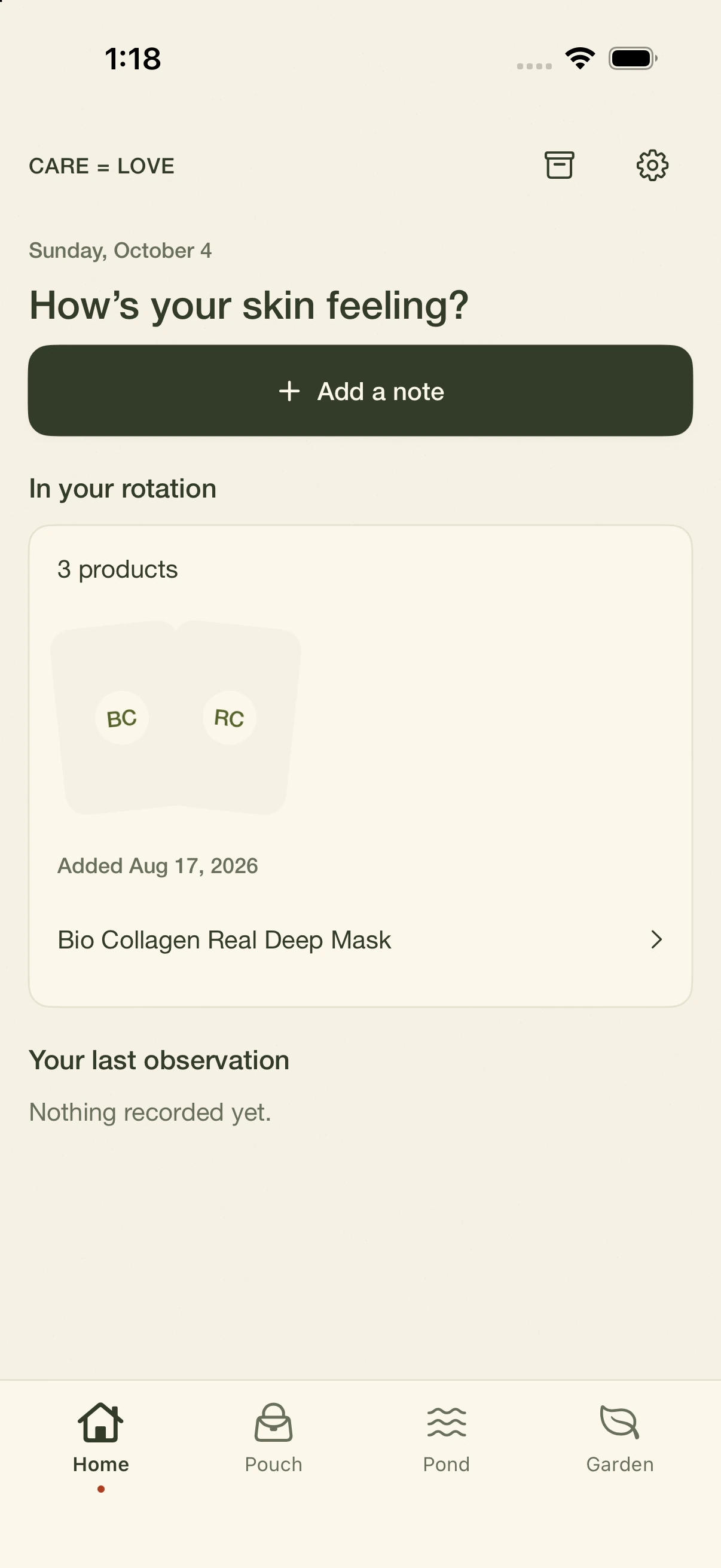The height and width of the screenshot is (1568, 721).
Task: Tap the Home house icon
Action: coord(101,1423)
